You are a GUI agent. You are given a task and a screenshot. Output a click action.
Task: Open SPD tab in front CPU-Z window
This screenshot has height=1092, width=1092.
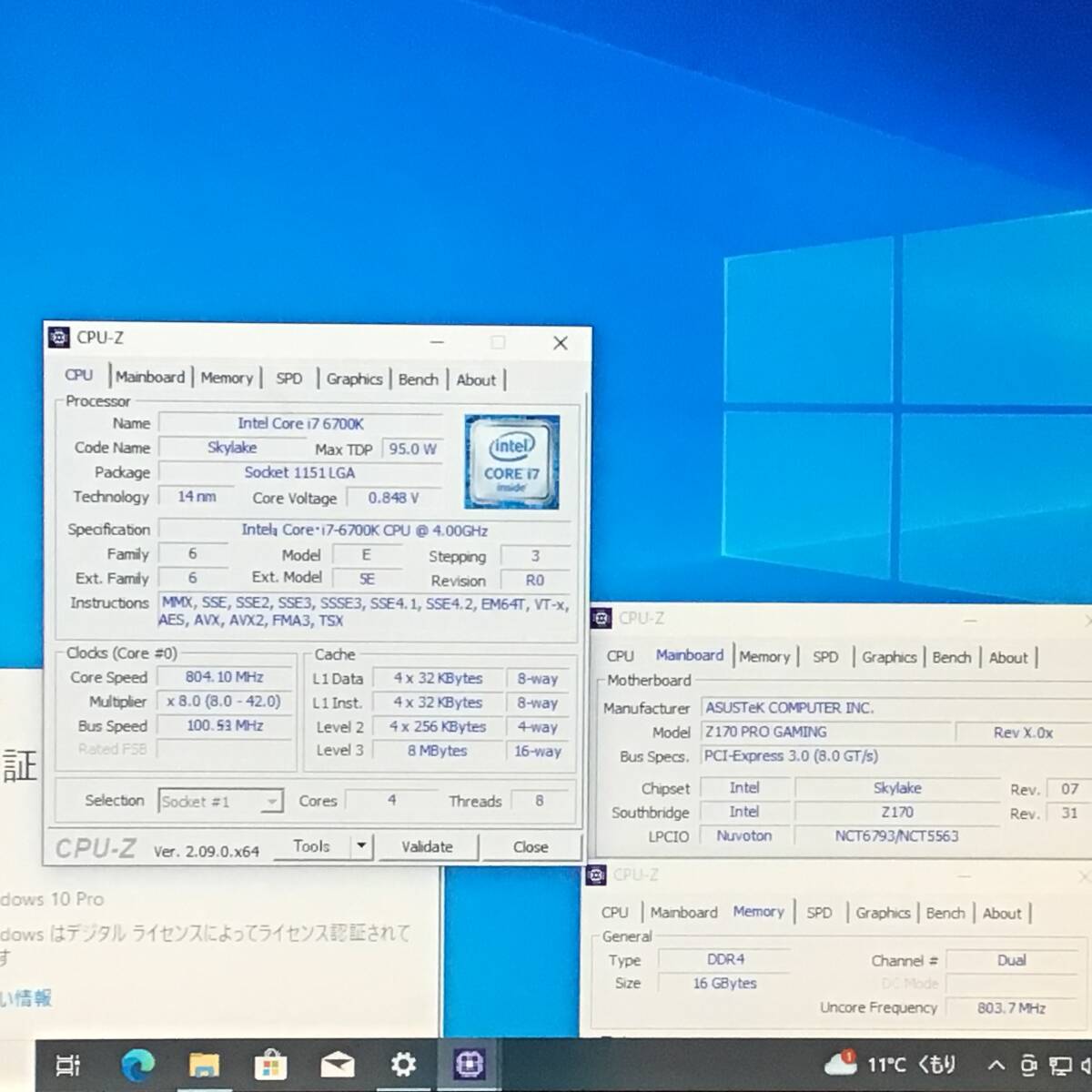pos(289,379)
